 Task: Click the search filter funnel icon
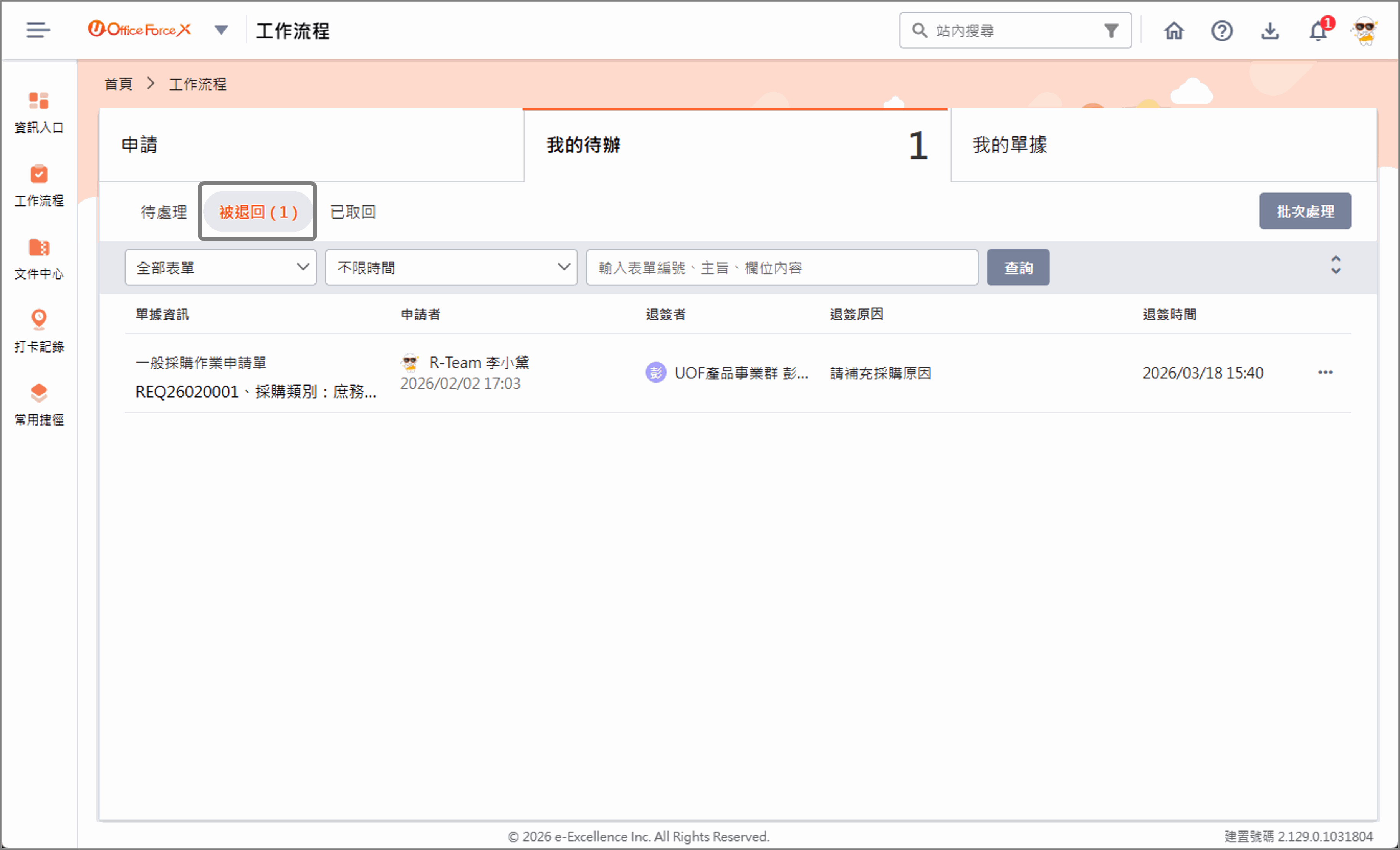click(x=1111, y=30)
